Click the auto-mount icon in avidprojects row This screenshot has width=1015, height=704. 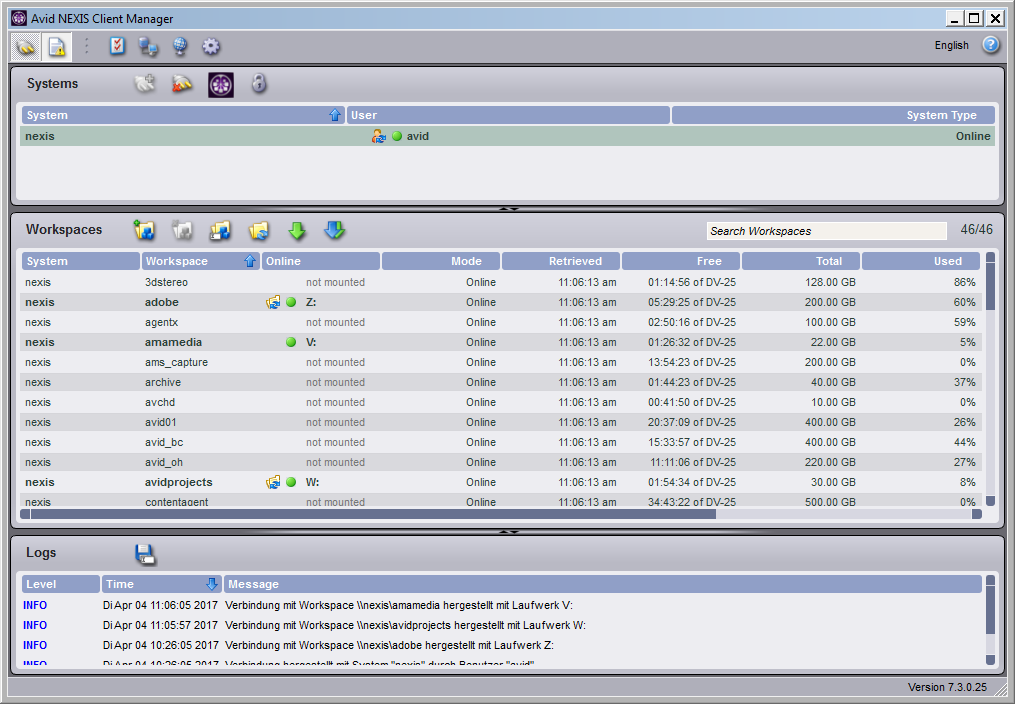point(273,482)
